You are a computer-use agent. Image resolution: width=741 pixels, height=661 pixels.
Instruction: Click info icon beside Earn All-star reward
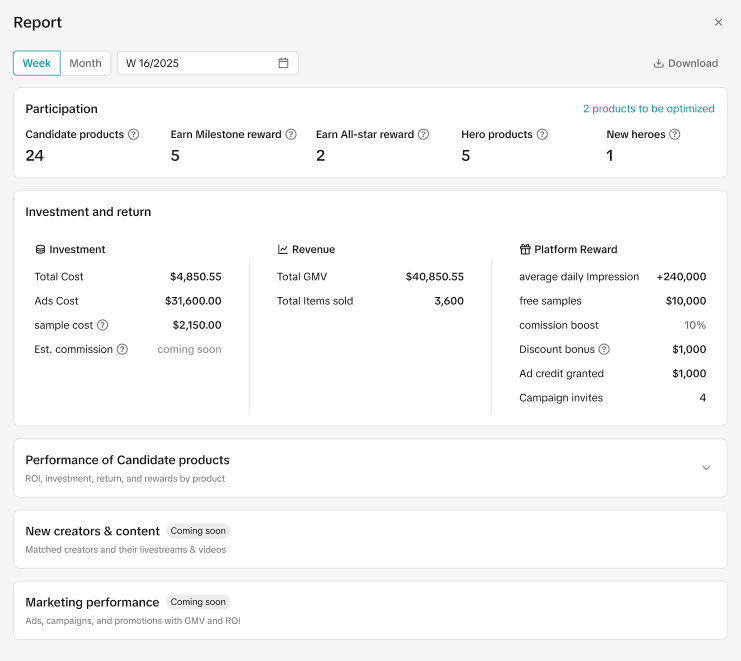click(423, 134)
